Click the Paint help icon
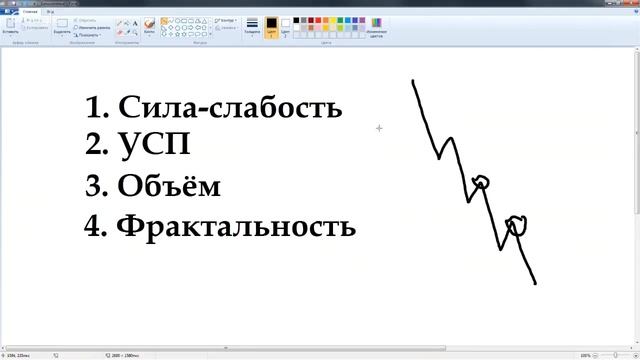 click(636, 12)
